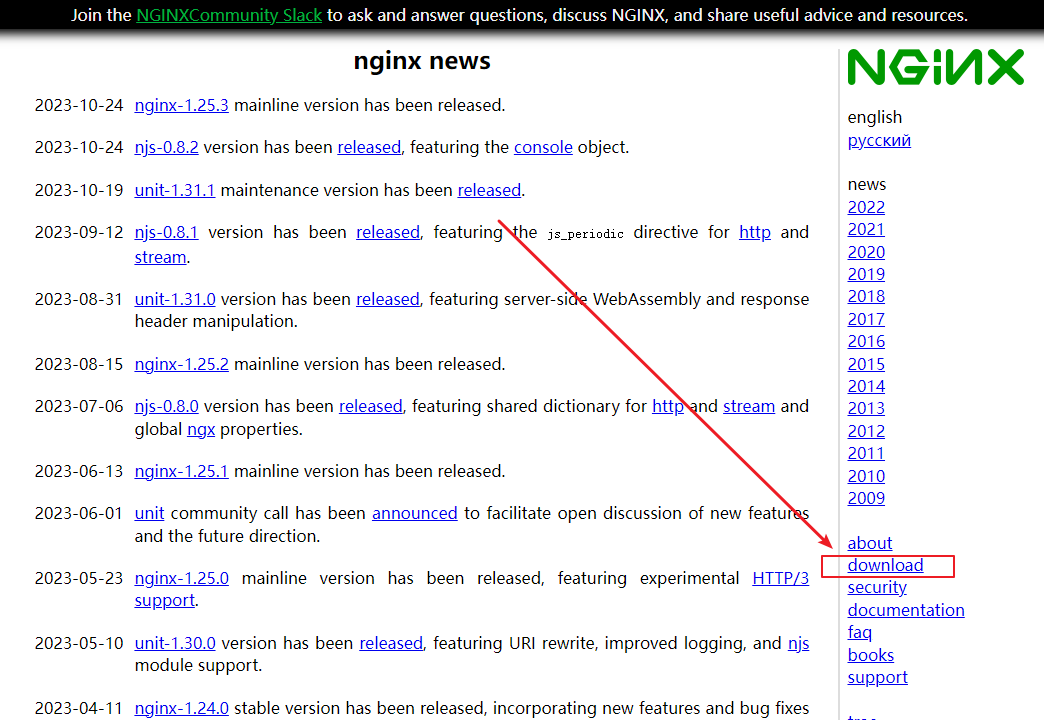Click 'released' in the unit-1.31.1 entry
The height and width of the screenshot is (720, 1044).
click(489, 190)
